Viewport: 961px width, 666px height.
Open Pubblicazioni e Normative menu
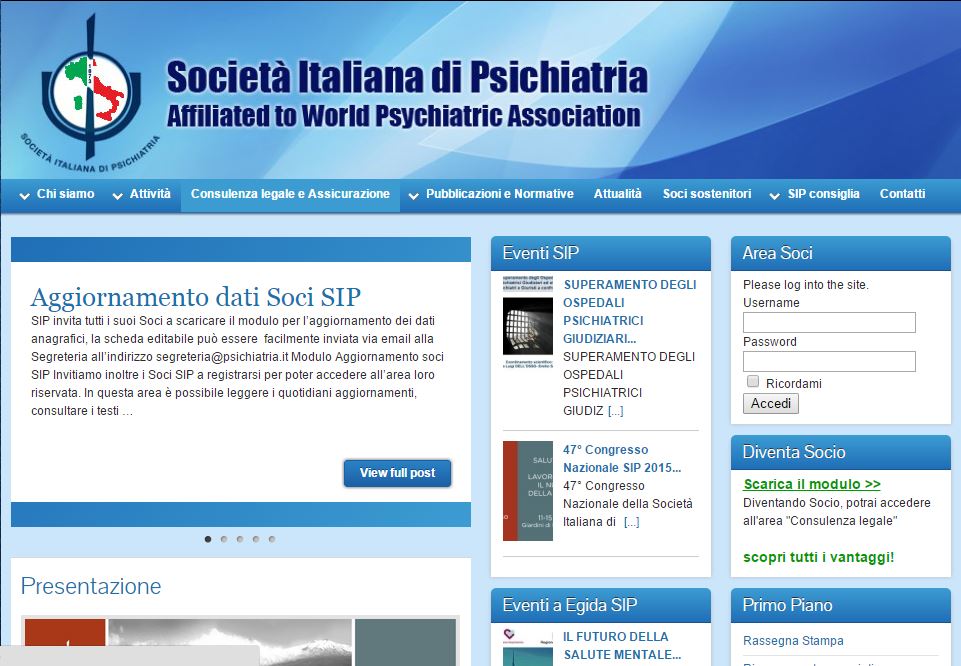(x=499, y=194)
